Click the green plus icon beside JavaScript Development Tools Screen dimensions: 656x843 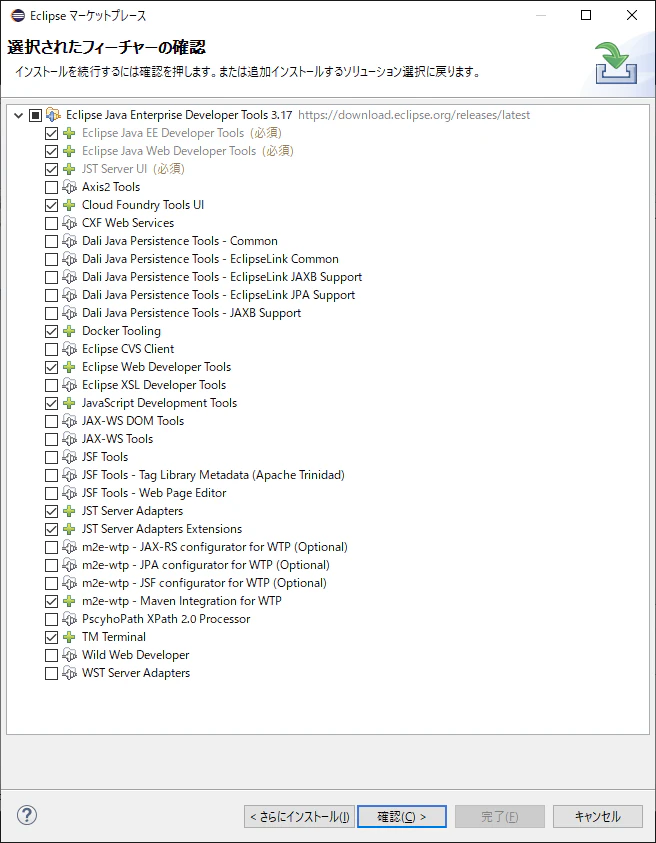click(69, 403)
